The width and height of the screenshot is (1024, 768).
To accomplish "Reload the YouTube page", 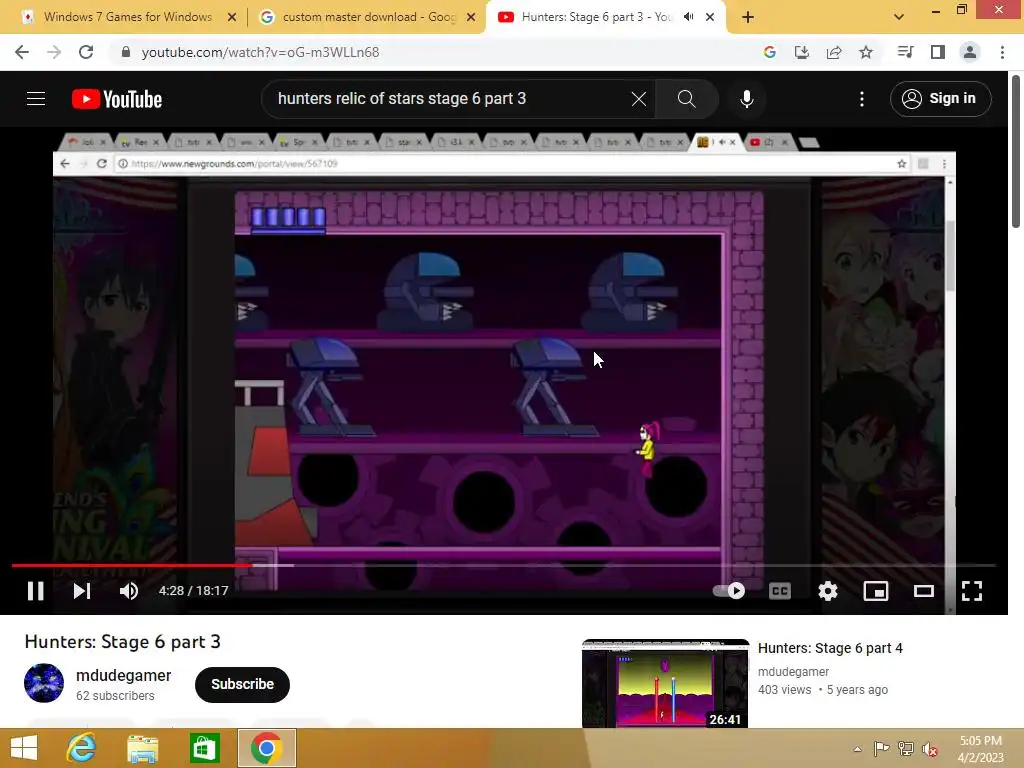I will (x=86, y=52).
